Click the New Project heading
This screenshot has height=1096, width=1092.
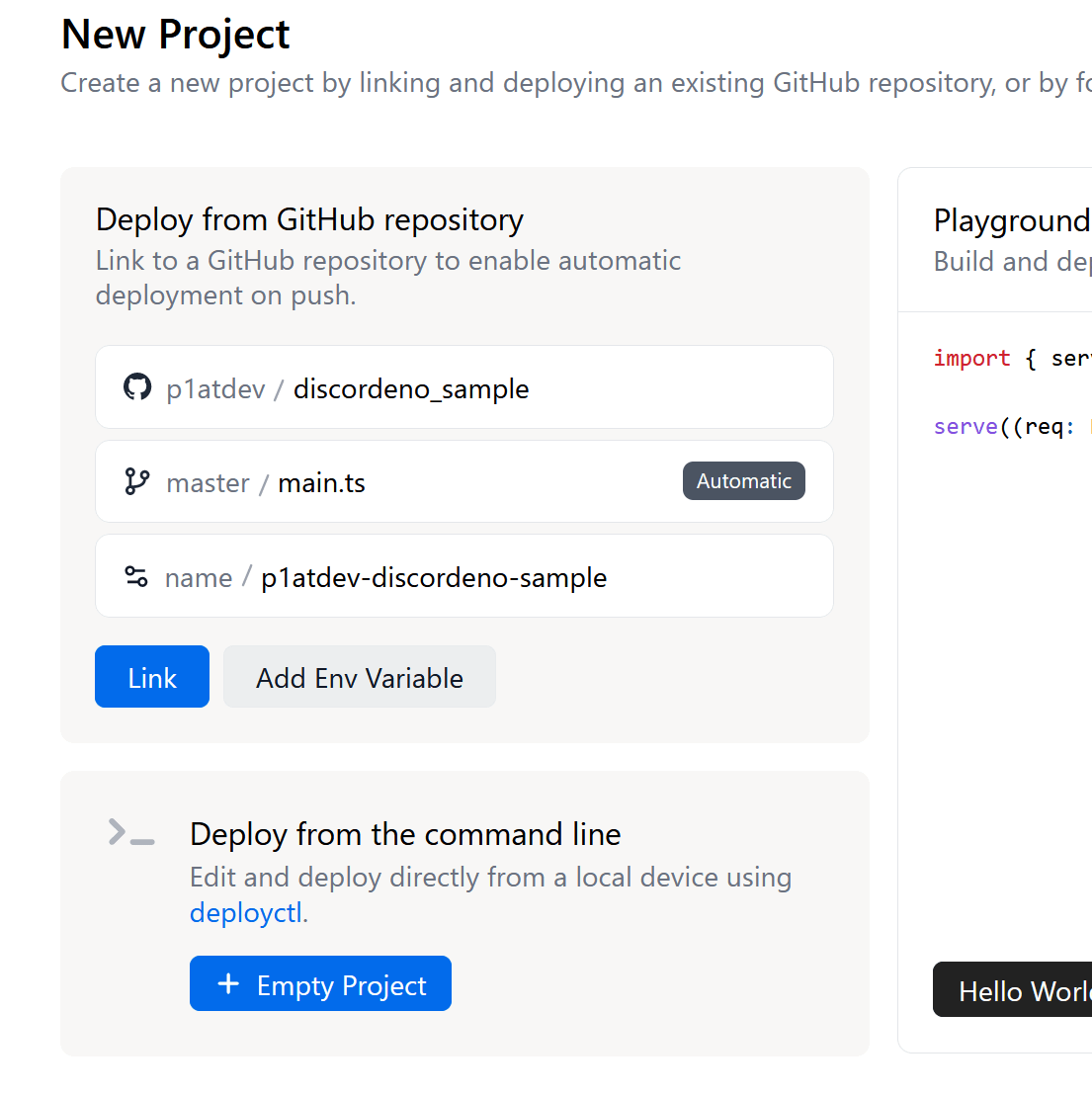pos(176,35)
